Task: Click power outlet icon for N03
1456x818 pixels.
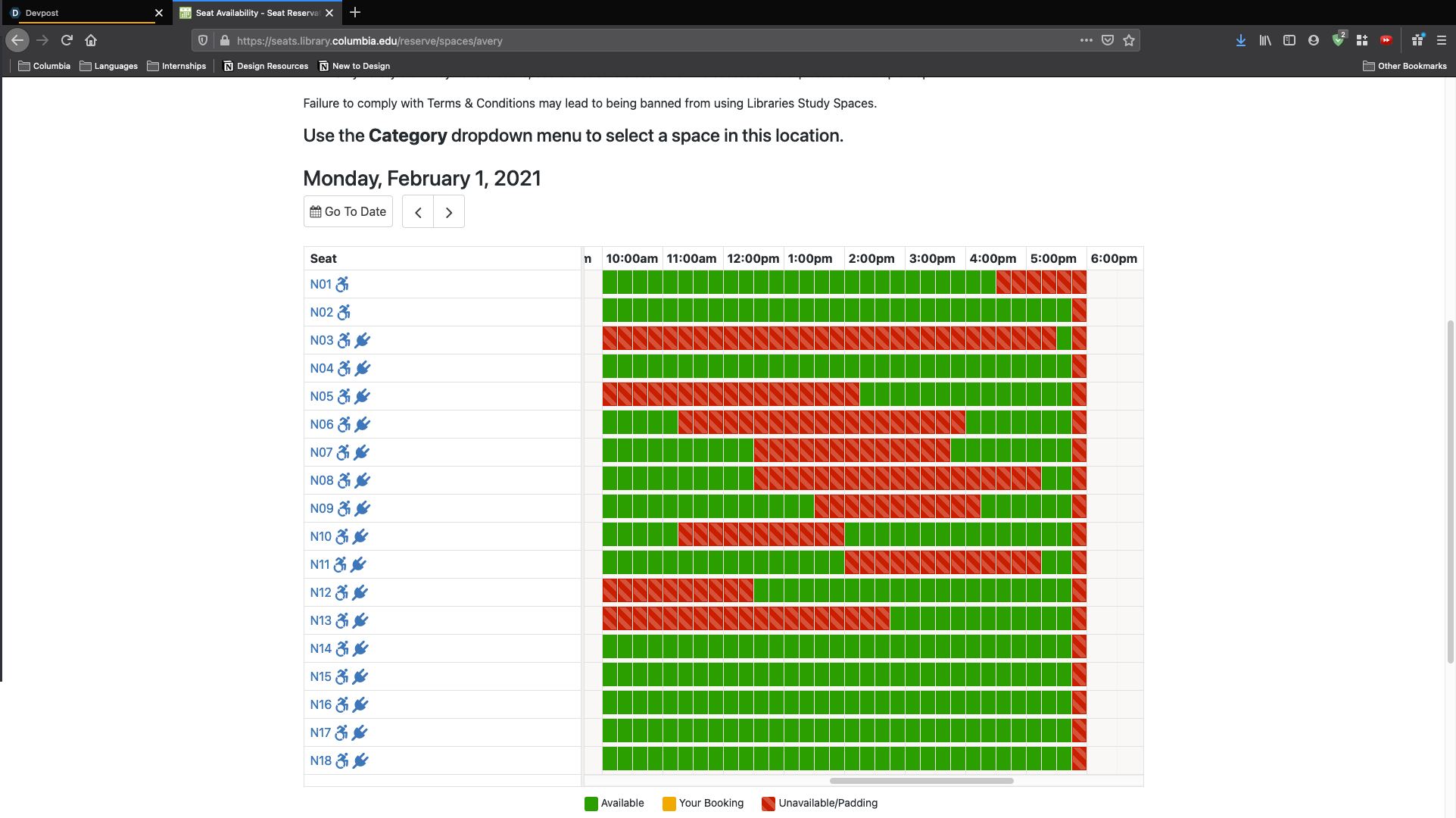Action: pyautogui.click(x=363, y=340)
